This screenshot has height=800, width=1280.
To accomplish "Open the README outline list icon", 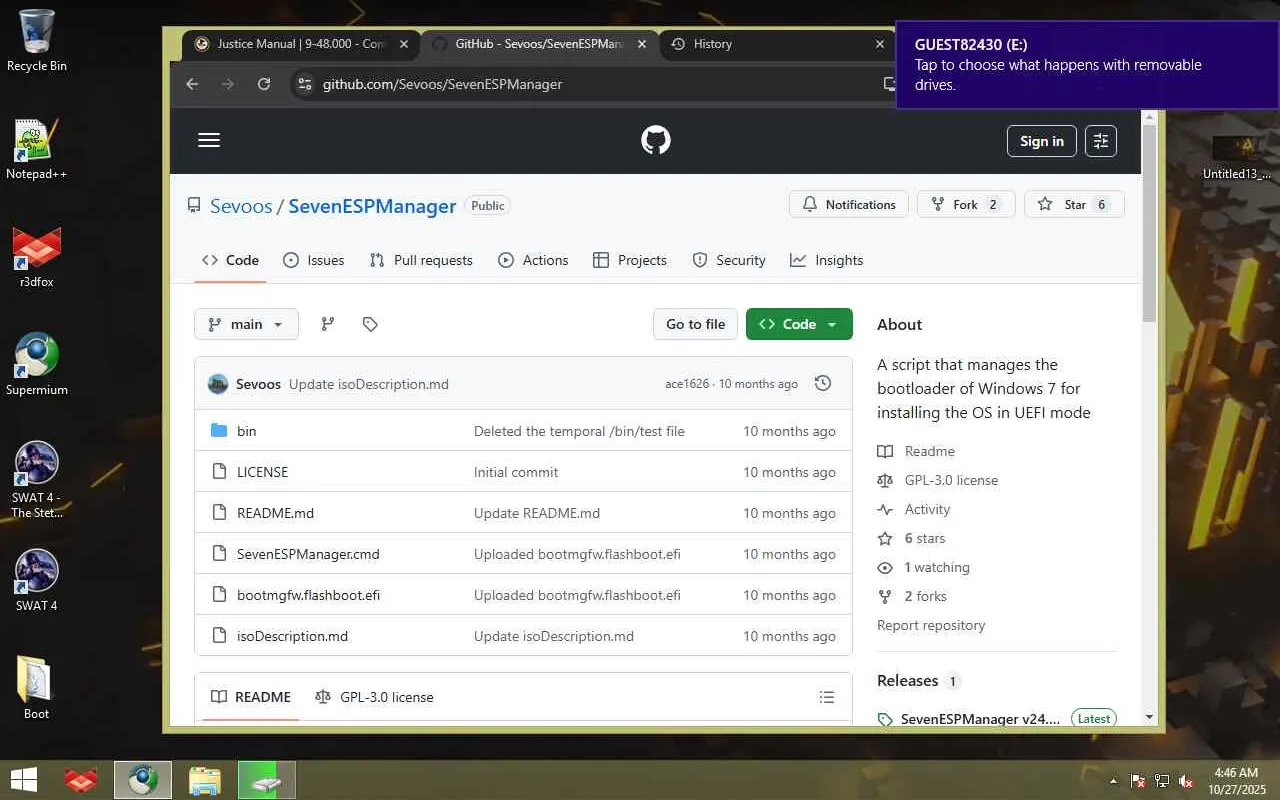I will 827,697.
